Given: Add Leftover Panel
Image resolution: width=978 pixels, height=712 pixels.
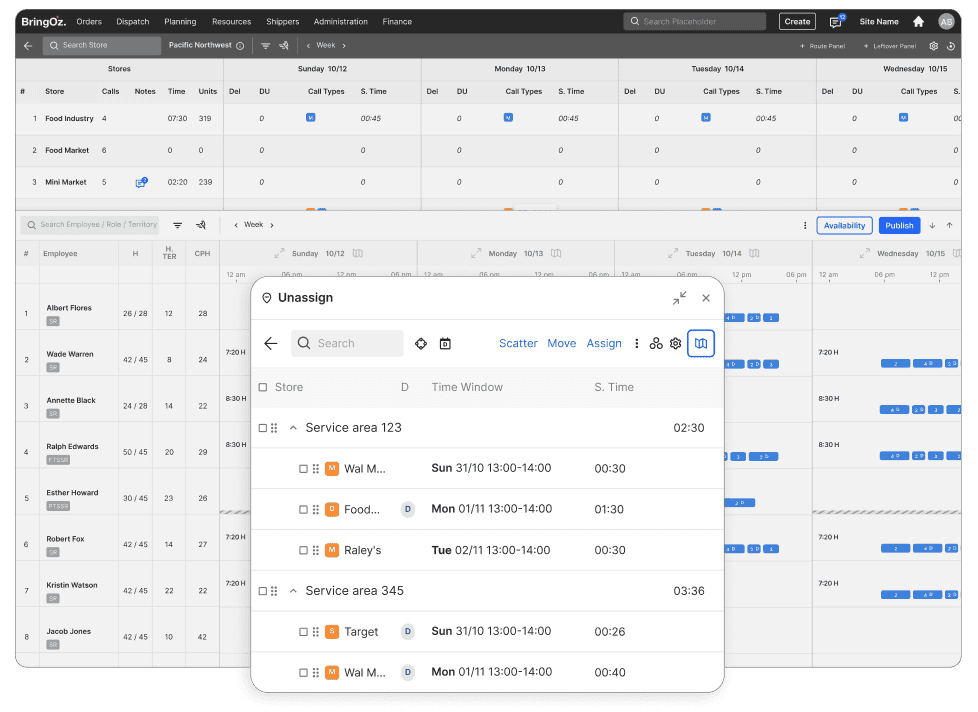Looking at the screenshot, I should (890, 46).
